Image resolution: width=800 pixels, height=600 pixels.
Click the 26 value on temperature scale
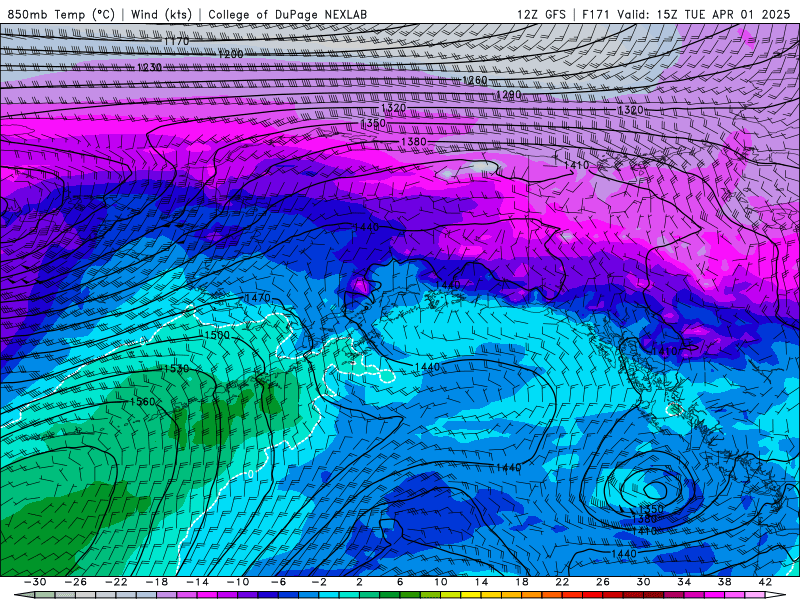(x=603, y=582)
